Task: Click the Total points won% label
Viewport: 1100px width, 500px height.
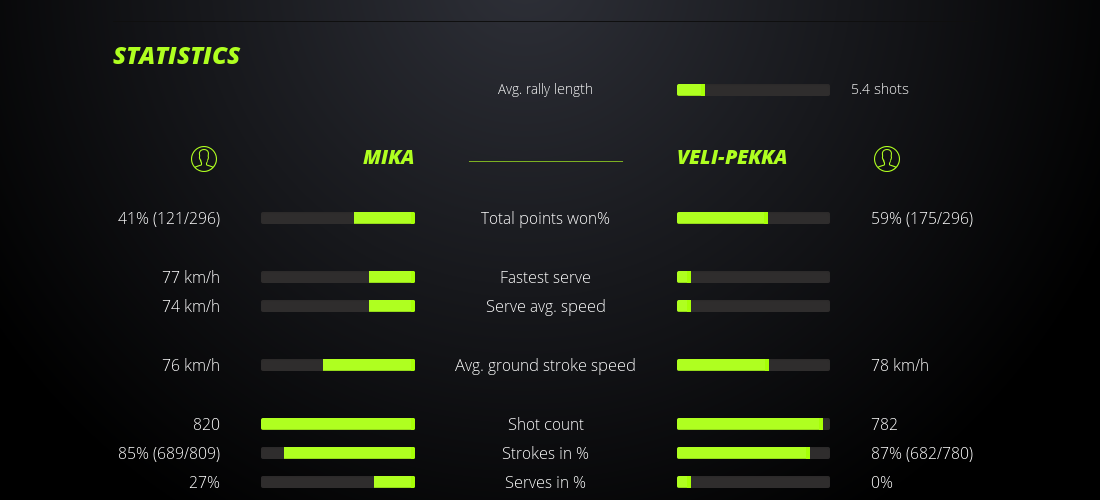Action: (x=545, y=218)
